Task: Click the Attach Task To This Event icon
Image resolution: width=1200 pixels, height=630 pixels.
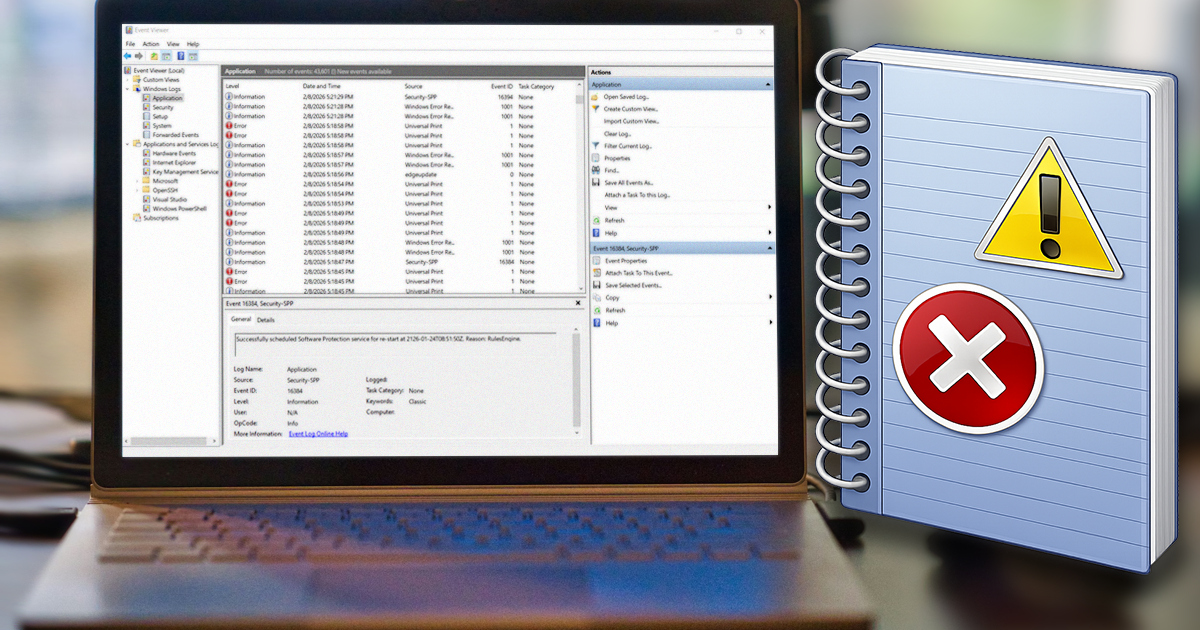Action: pyautogui.click(x=596, y=273)
